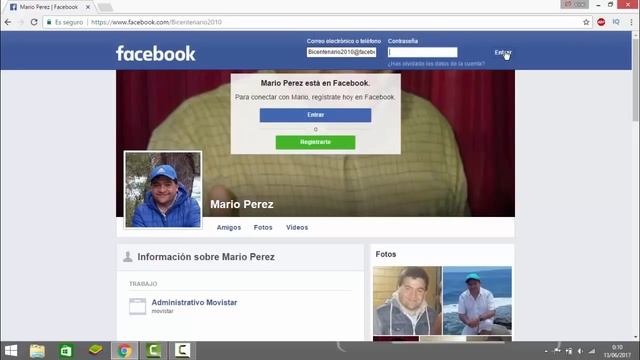
Task: Open the green book taskbar app
Action: [x=96, y=350]
